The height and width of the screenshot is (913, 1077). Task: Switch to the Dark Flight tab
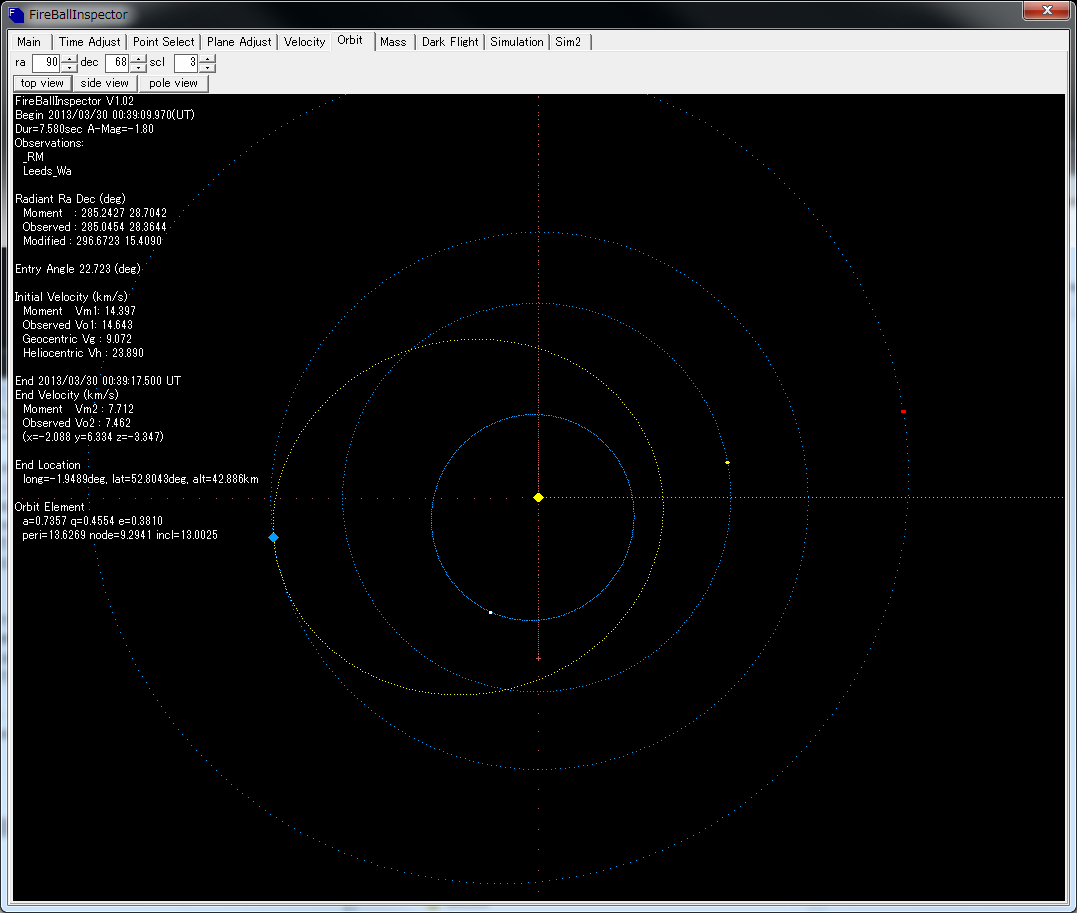pos(449,42)
